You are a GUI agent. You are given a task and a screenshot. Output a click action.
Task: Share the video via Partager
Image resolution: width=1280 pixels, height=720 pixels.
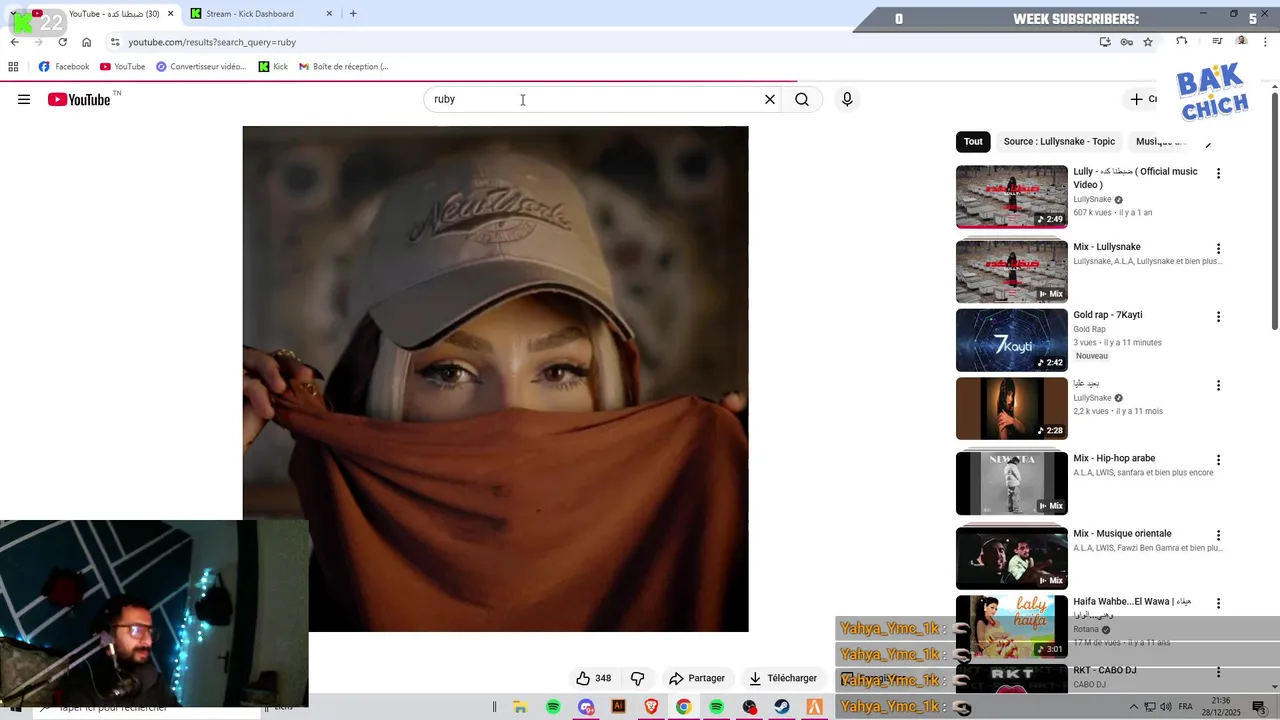click(x=697, y=678)
